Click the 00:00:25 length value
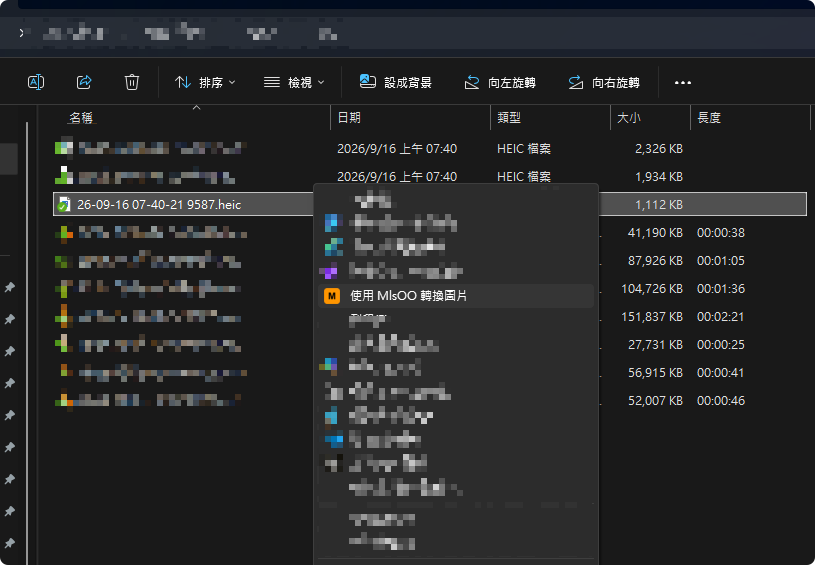The image size is (815, 565). 721,345
